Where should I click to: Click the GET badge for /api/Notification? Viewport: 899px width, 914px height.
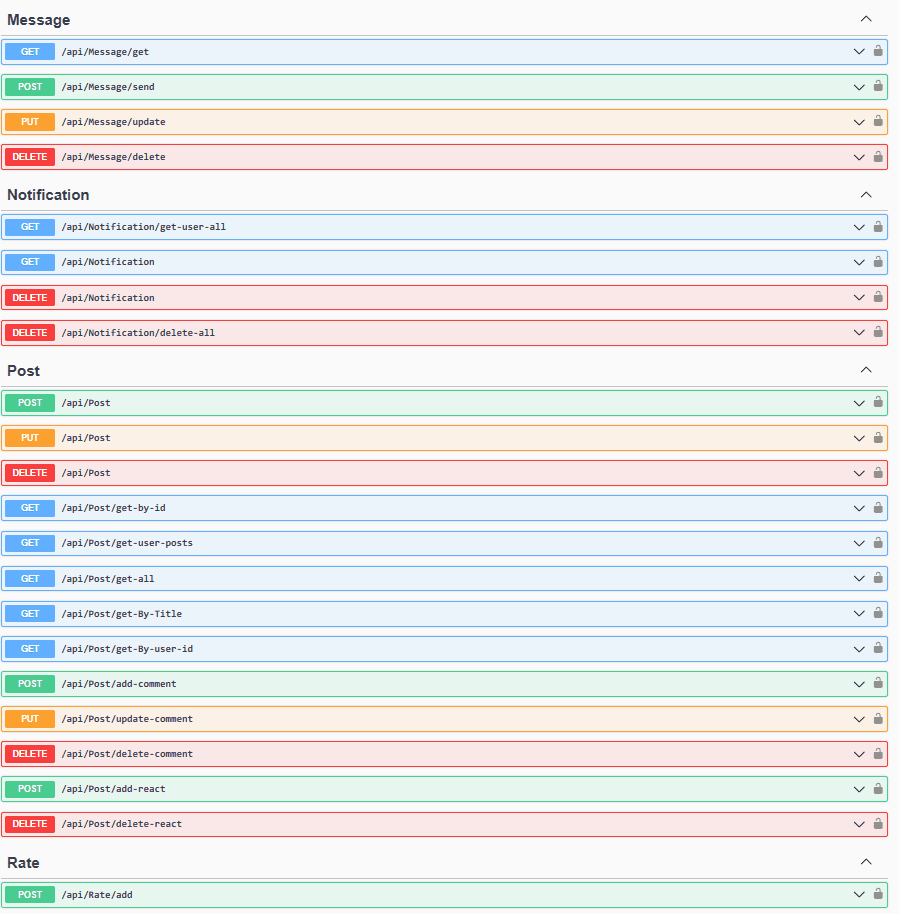pyautogui.click(x=30, y=262)
